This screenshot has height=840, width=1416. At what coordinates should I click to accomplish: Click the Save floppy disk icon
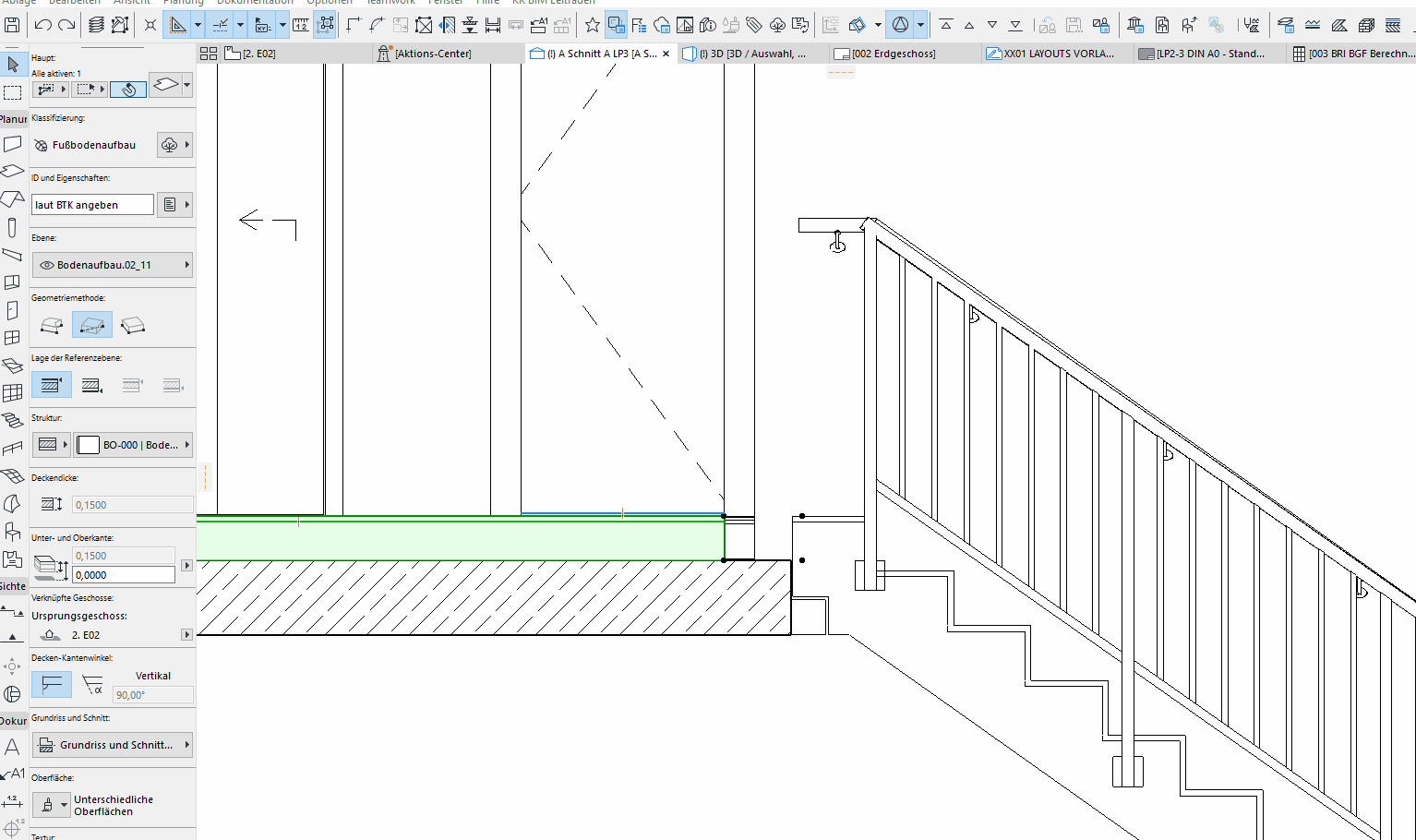point(13,25)
